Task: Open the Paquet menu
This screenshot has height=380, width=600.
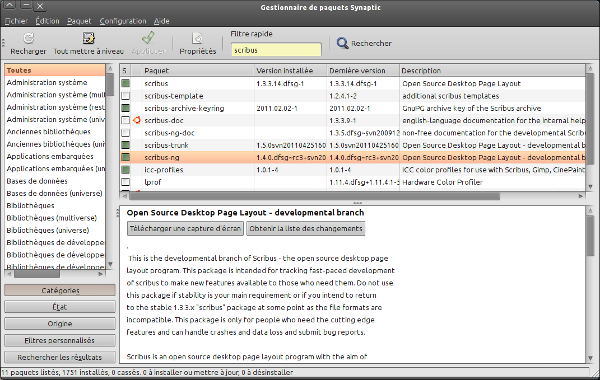Action: tap(79, 21)
